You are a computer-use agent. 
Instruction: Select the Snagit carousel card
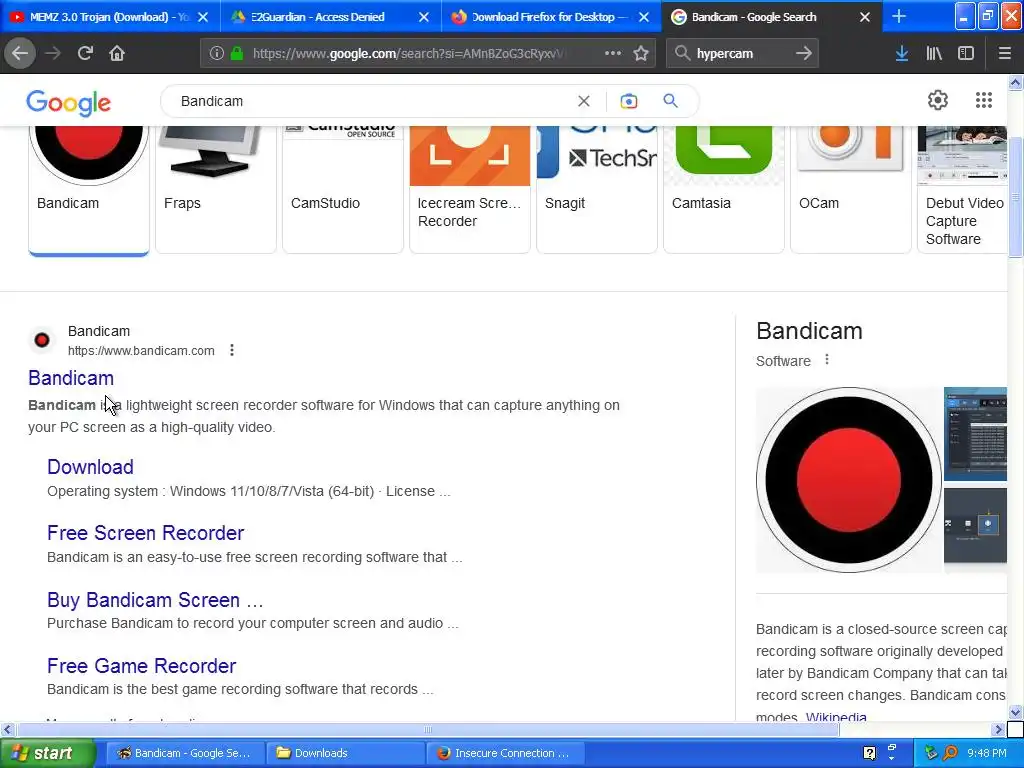[597, 189]
